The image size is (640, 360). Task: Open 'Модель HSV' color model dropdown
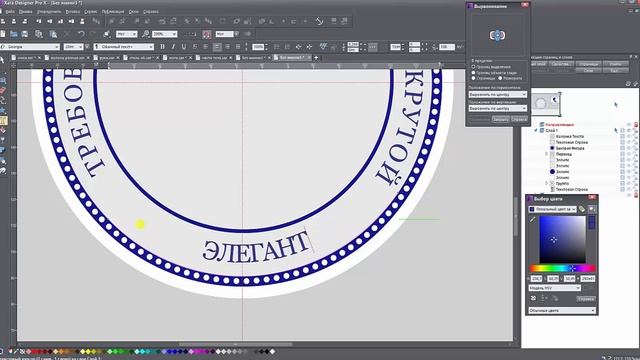tap(554, 288)
